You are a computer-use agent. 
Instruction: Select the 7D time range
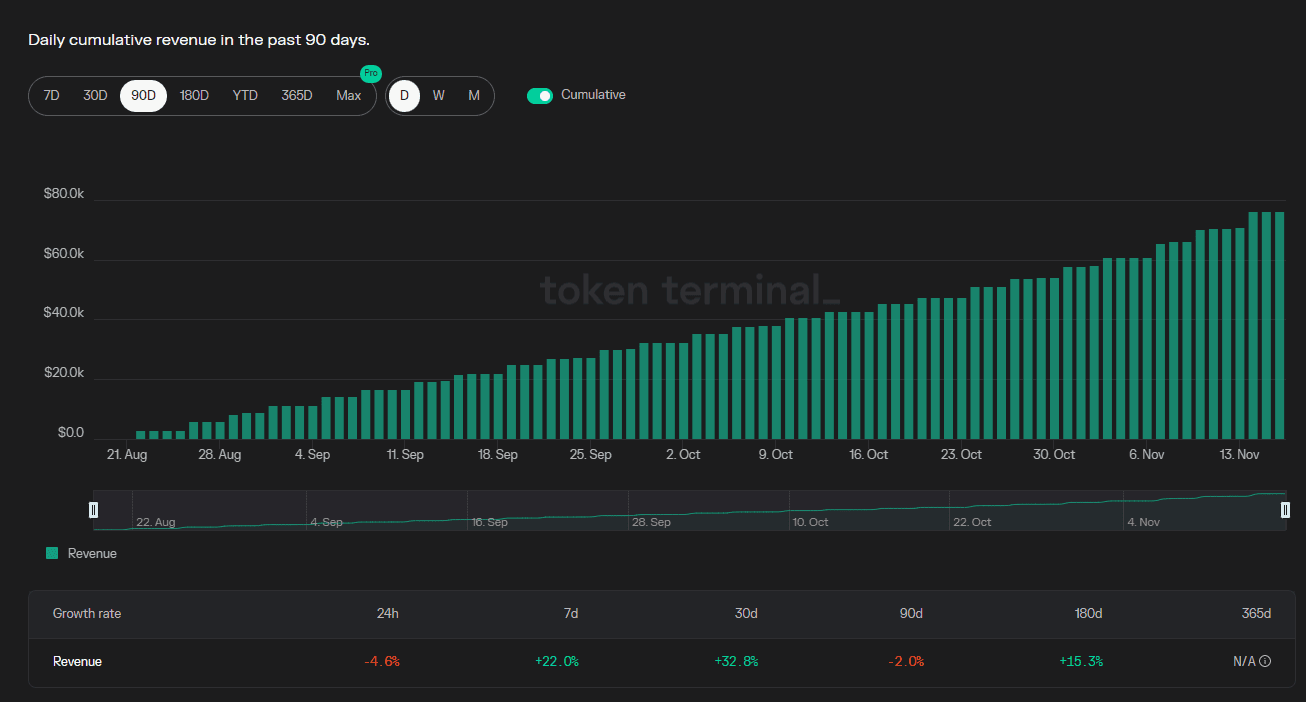(x=52, y=96)
